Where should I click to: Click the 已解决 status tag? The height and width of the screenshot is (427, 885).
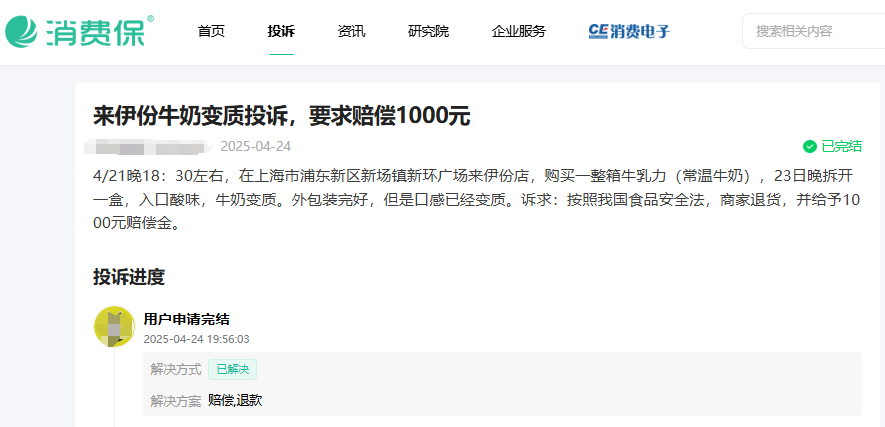233,369
